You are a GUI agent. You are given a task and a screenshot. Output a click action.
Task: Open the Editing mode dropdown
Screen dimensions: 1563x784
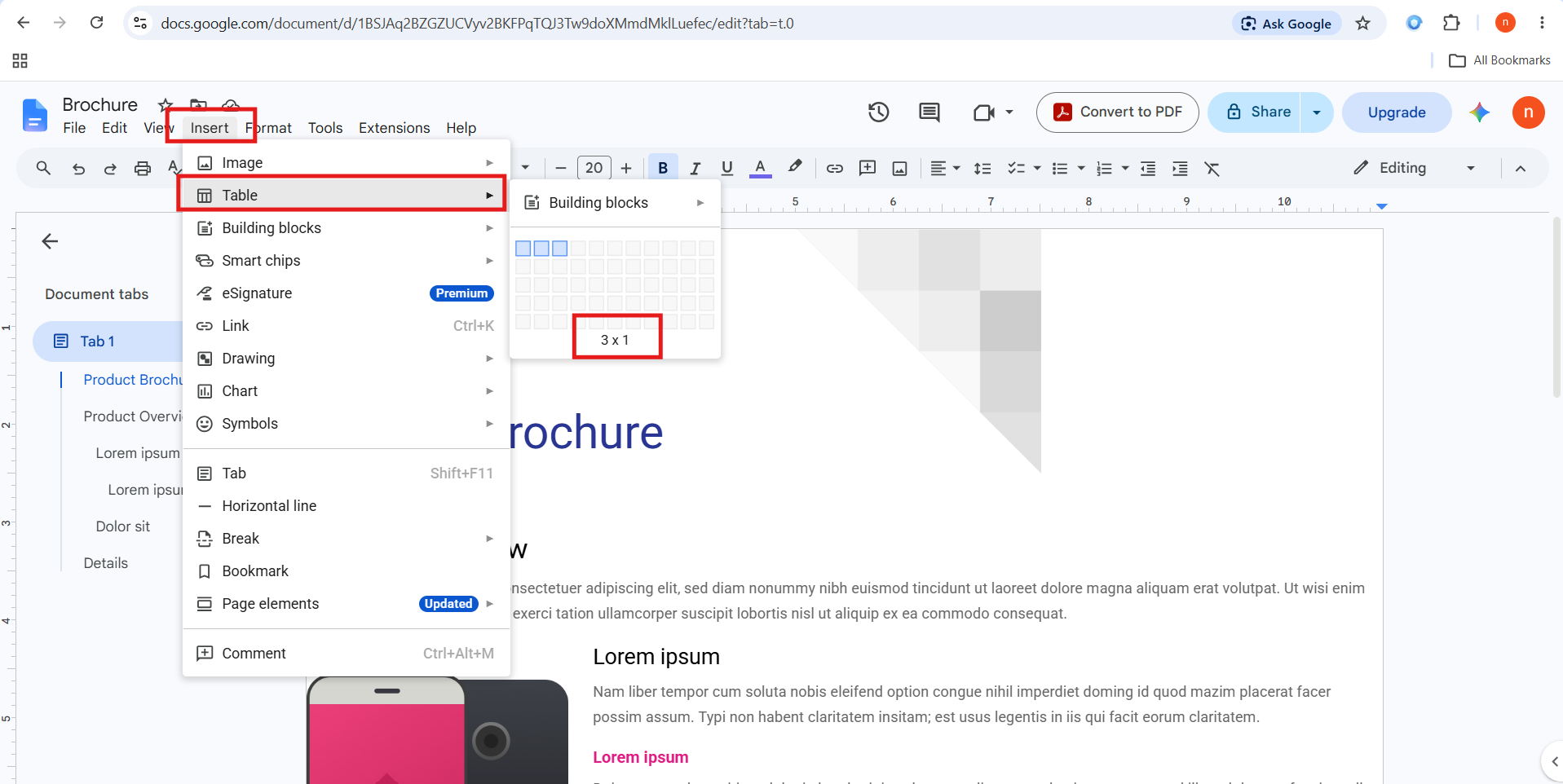pyautogui.click(x=1415, y=168)
